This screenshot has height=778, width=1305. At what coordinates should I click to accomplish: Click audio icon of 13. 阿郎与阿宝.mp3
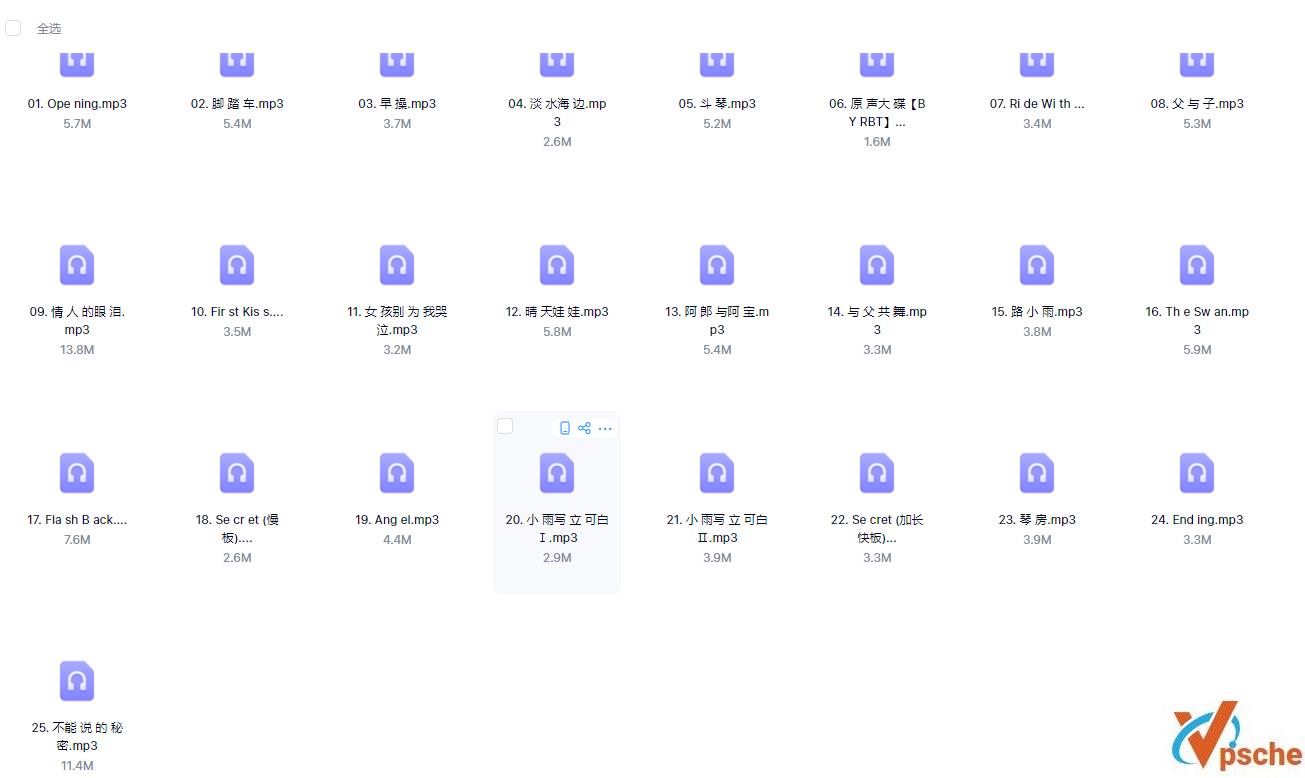coord(717,265)
